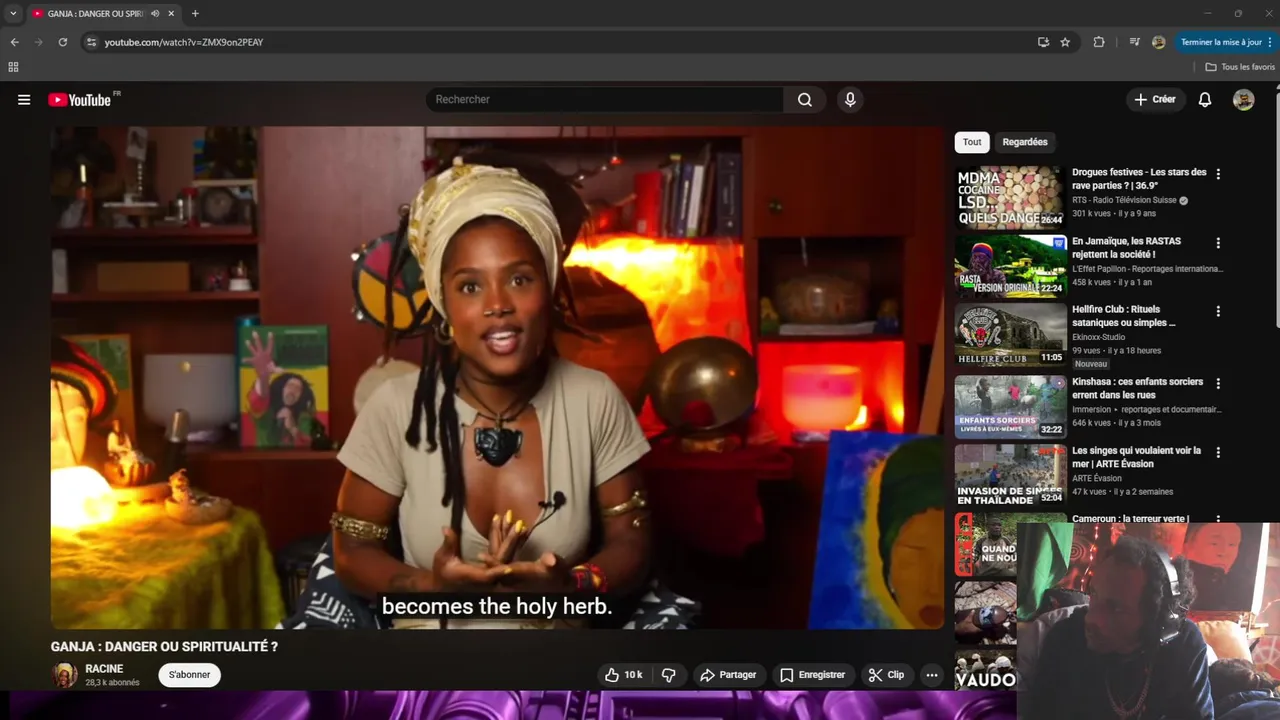Open the YouTube account avatar menu
The height and width of the screenshot is (720, 1280).
pos(1243,100)
